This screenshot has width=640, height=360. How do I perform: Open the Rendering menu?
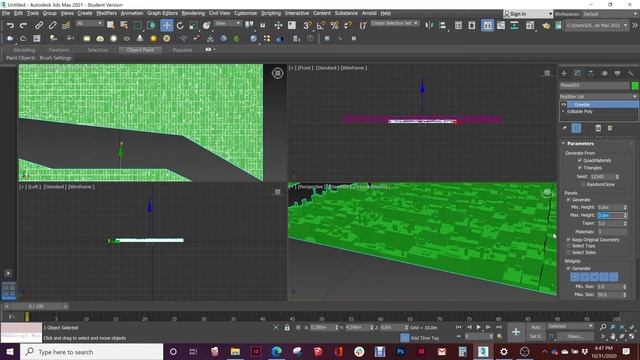(x=193, y=13)
